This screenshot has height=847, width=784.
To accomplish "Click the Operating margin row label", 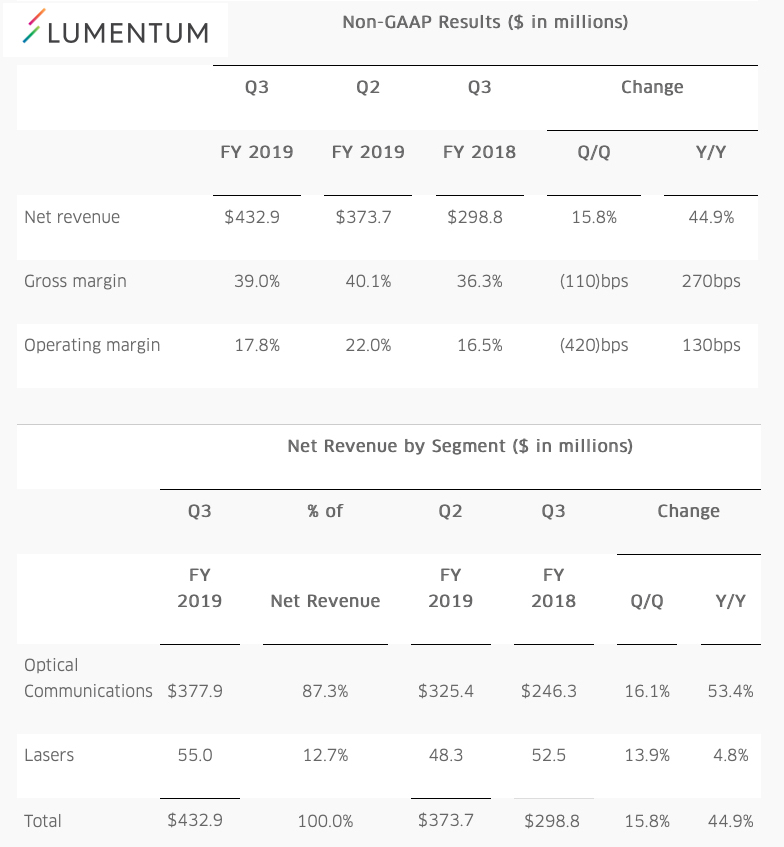I will 92,345.
